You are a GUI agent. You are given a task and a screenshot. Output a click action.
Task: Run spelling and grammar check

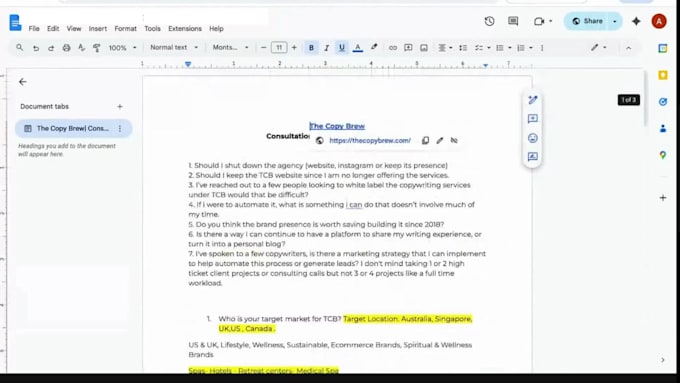pos(82,48)
